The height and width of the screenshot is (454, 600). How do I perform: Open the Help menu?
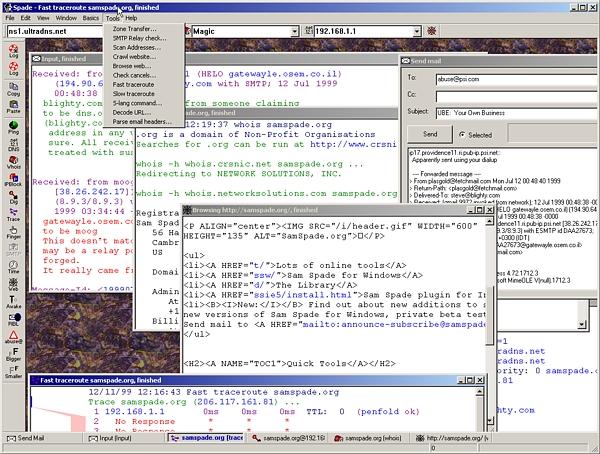pos(131,18)
